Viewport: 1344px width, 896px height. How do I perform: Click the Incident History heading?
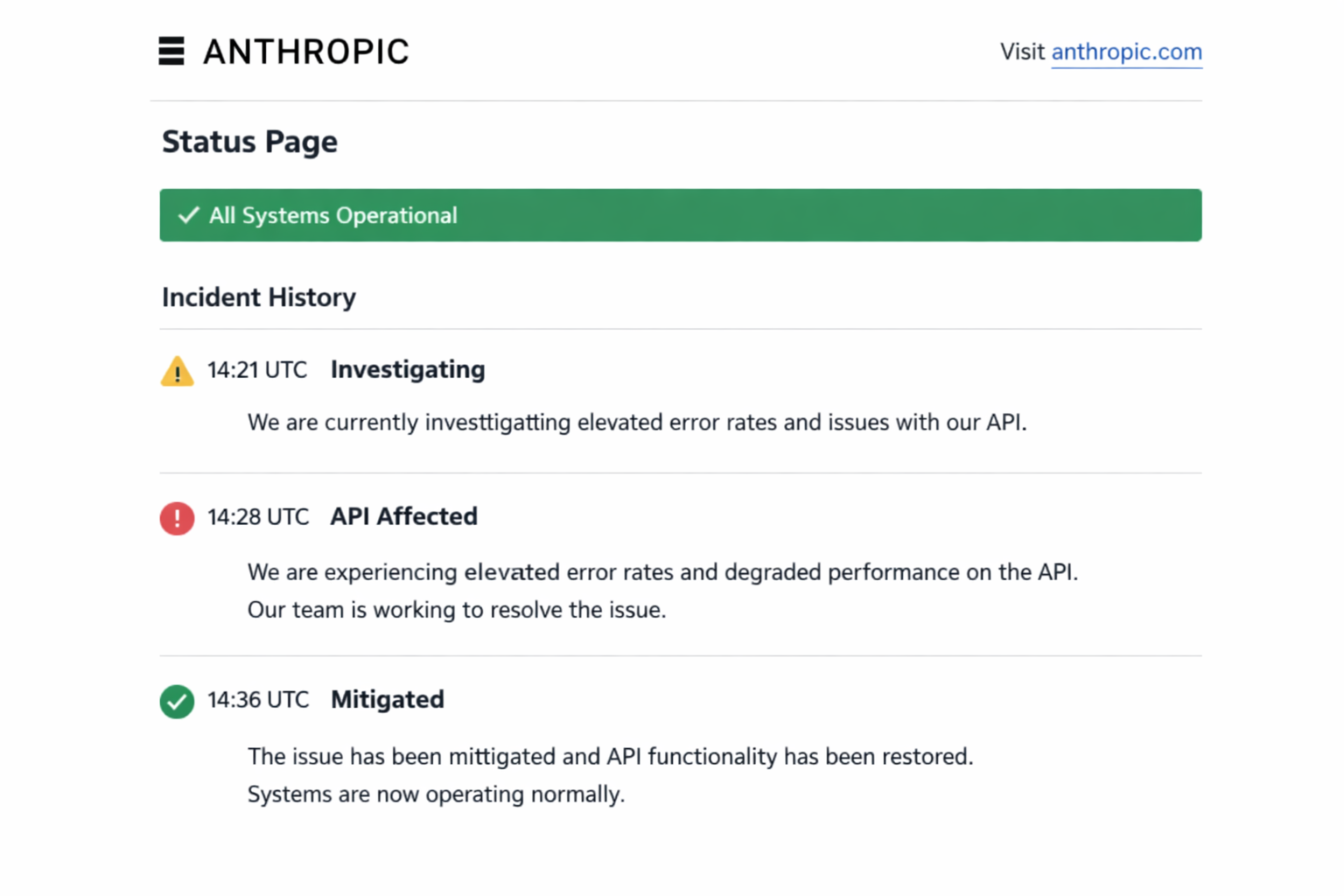259,297
